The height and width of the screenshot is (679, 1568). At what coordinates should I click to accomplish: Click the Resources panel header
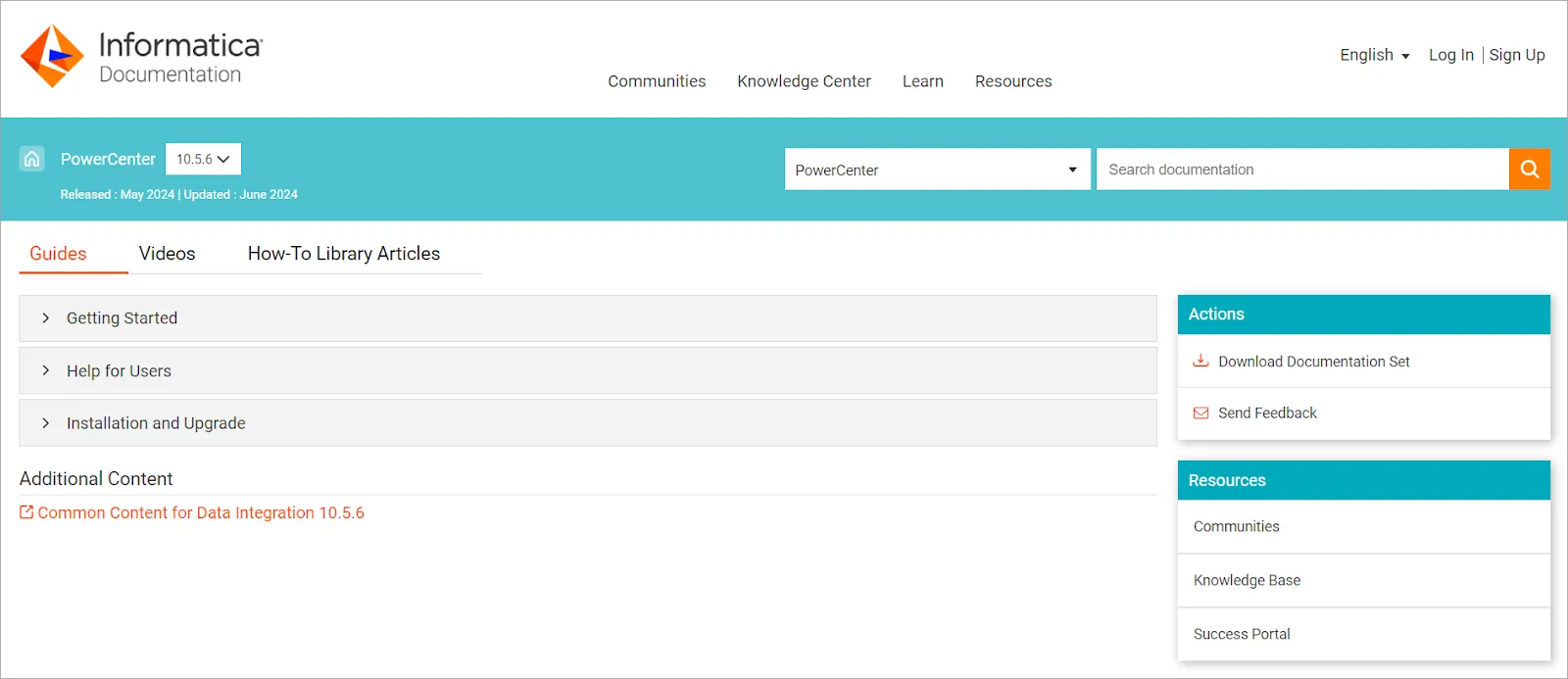tap(1364, 480)
